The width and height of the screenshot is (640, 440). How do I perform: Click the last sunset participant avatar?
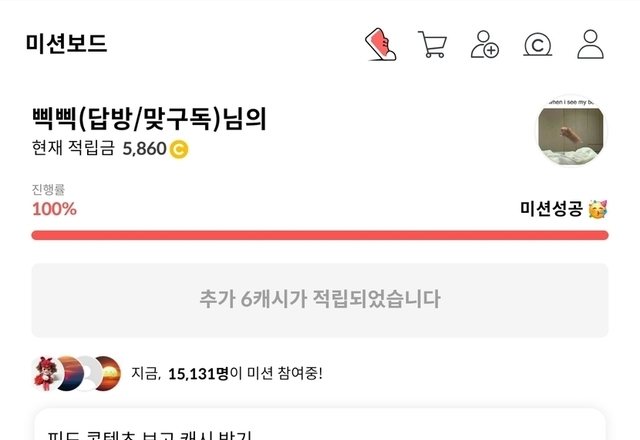click(x=106, y=373)
